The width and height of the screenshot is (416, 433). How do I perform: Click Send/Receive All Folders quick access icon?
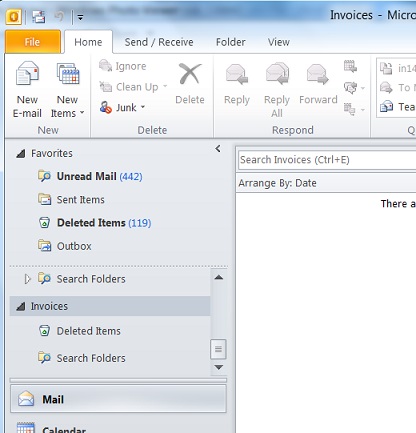coord(39,16)
